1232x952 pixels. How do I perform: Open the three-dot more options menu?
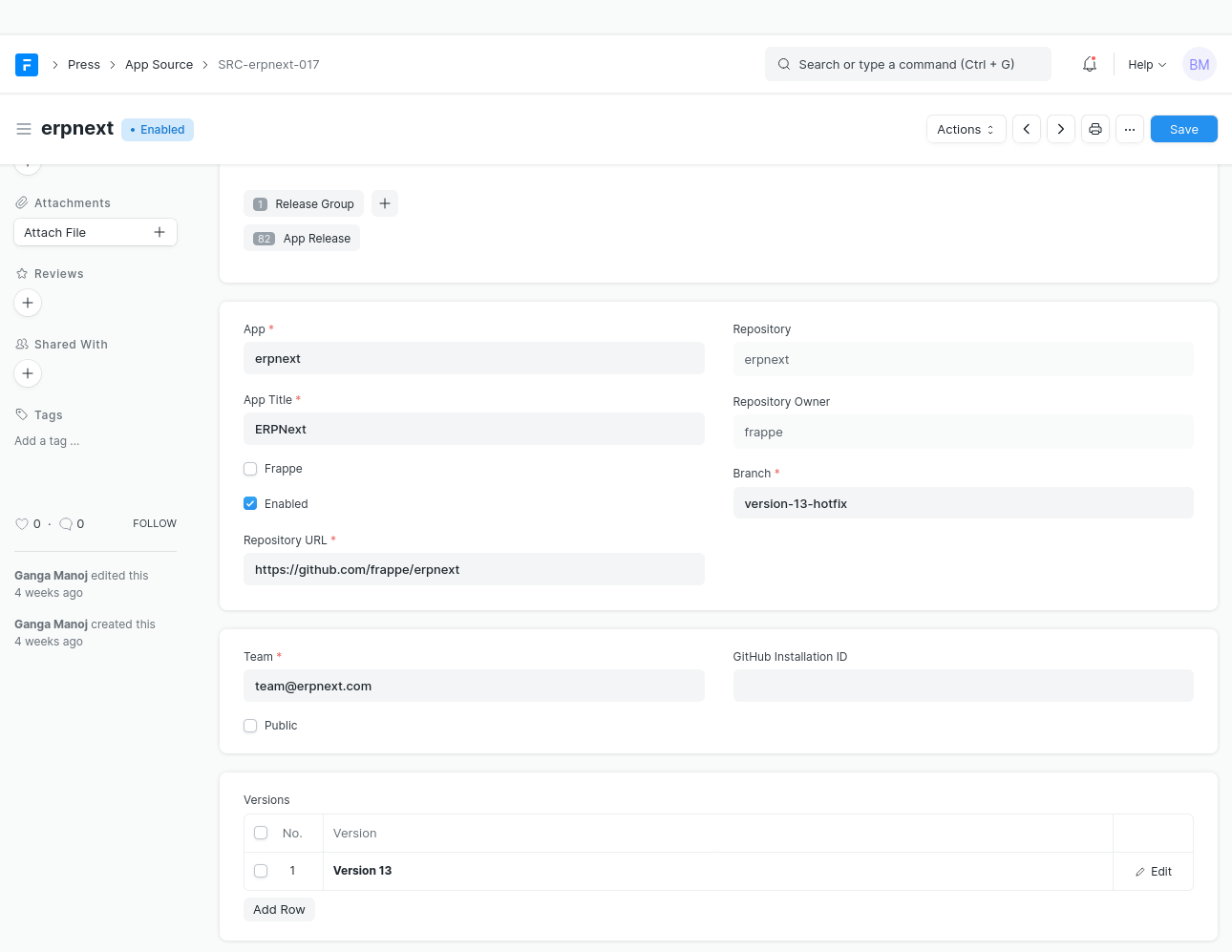[x=1130, y=129]
